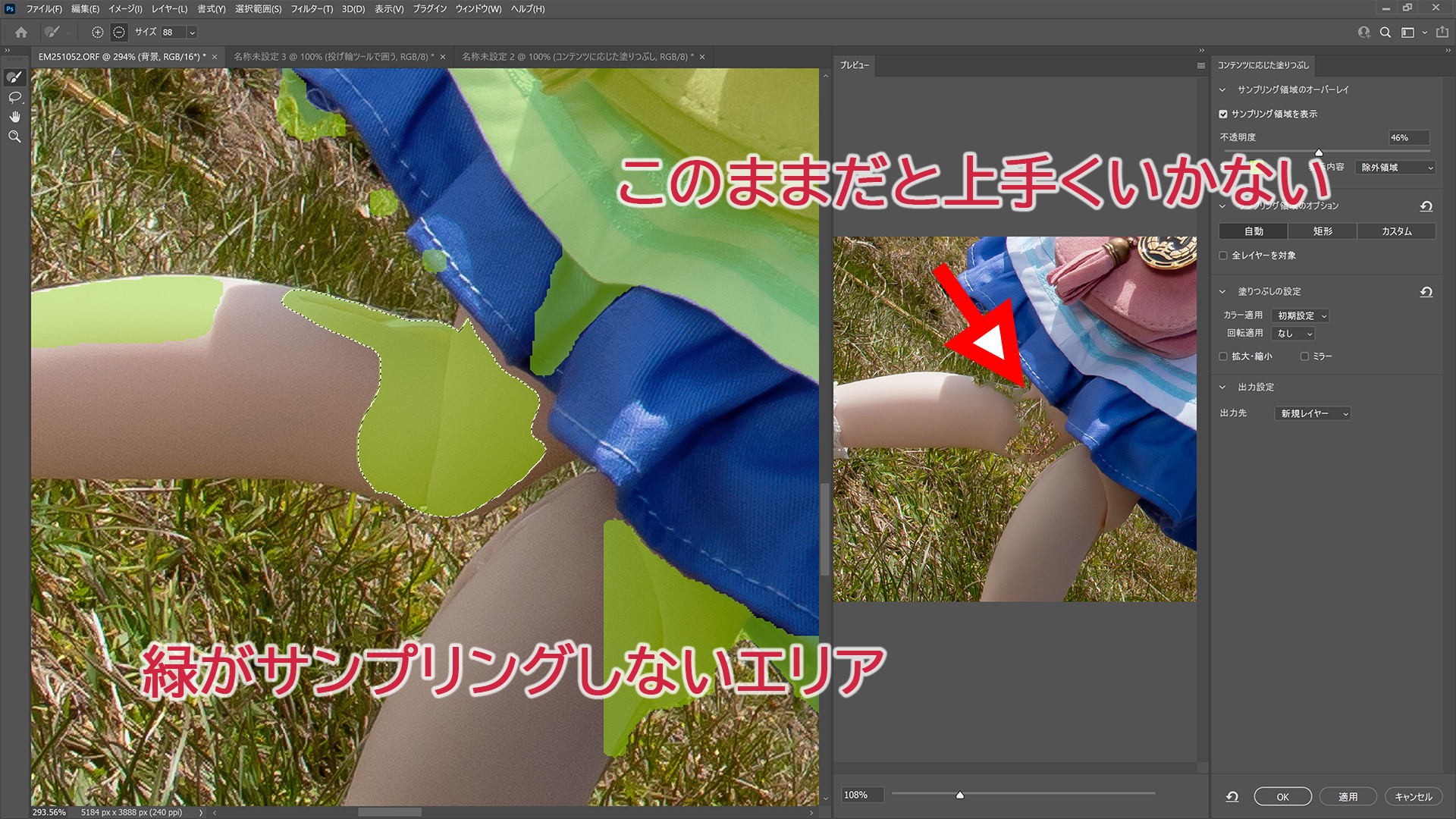Image resolution: width=1456 pixels, height=819 pixels.
Task: Open the 選択範囲(S) menu
Action: (258, 9)
